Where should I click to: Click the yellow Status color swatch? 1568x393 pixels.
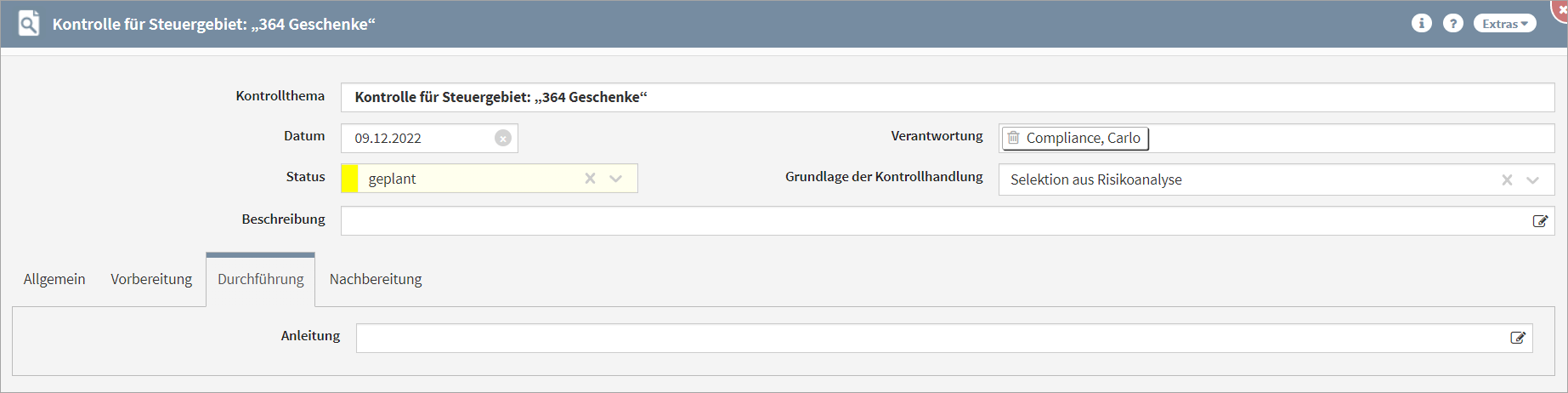coord(349,179)
